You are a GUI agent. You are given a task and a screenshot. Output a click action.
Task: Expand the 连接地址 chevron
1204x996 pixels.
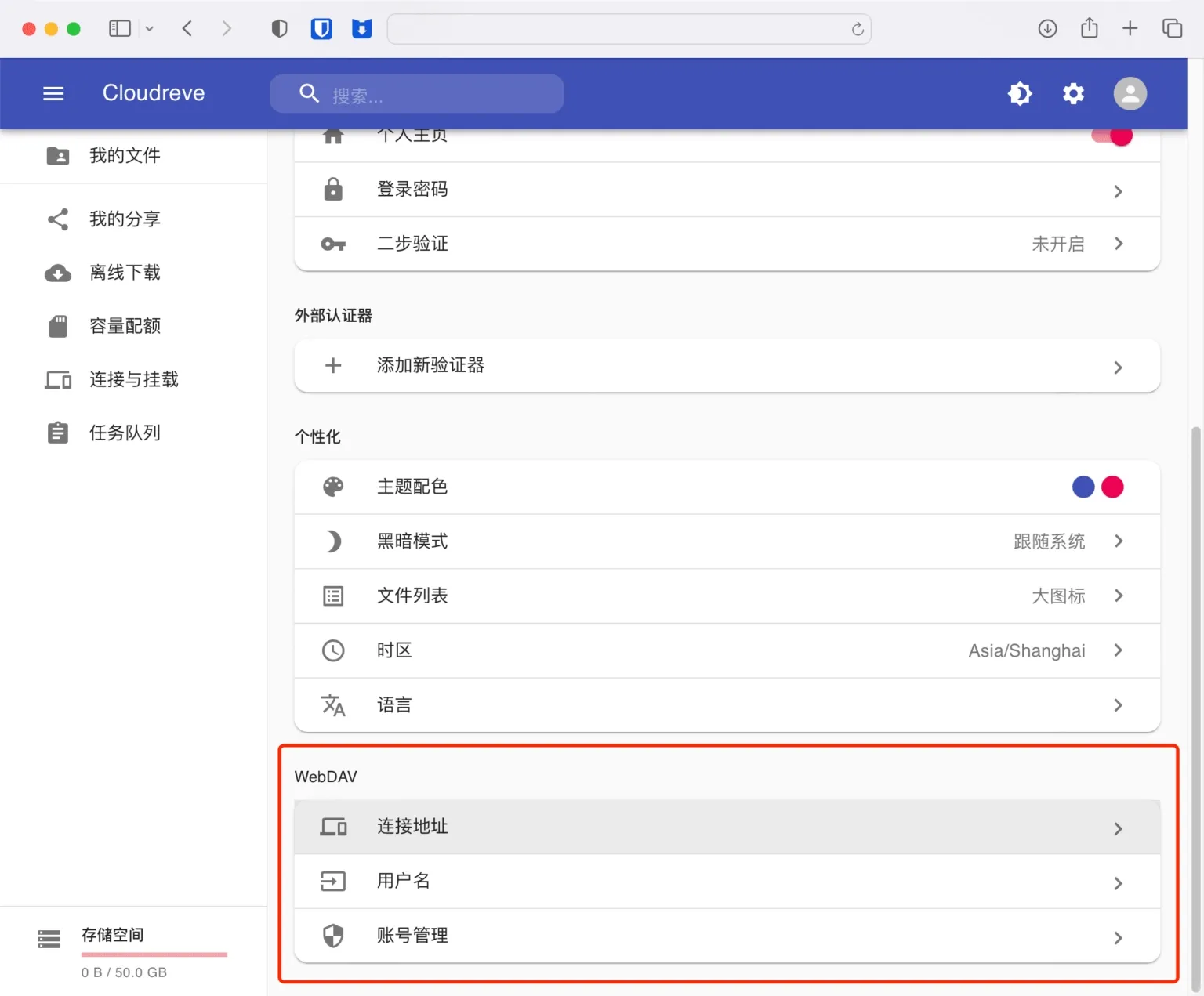tap(1119, 829)
